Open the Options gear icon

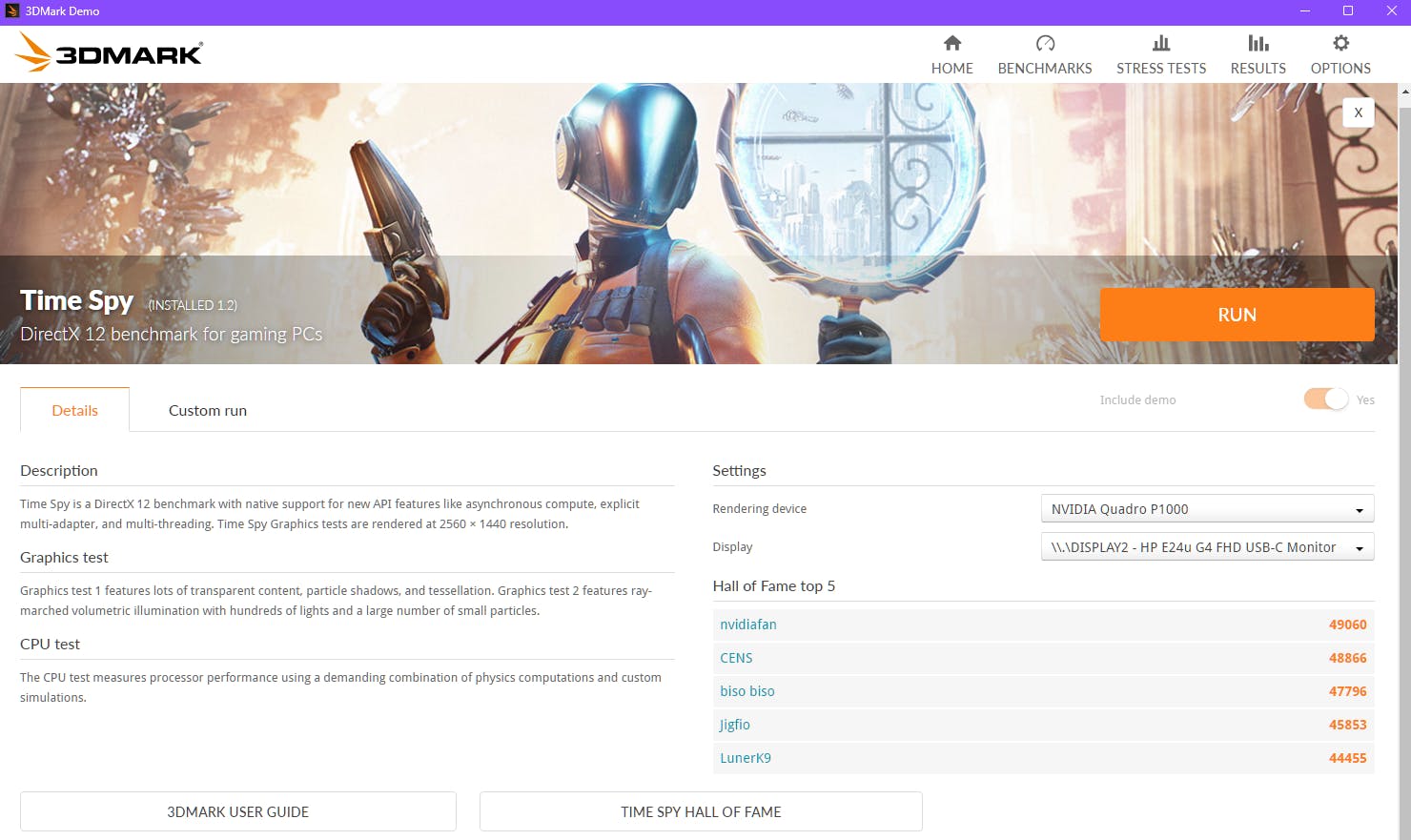pyautogui.click(x=1340, y=43)
